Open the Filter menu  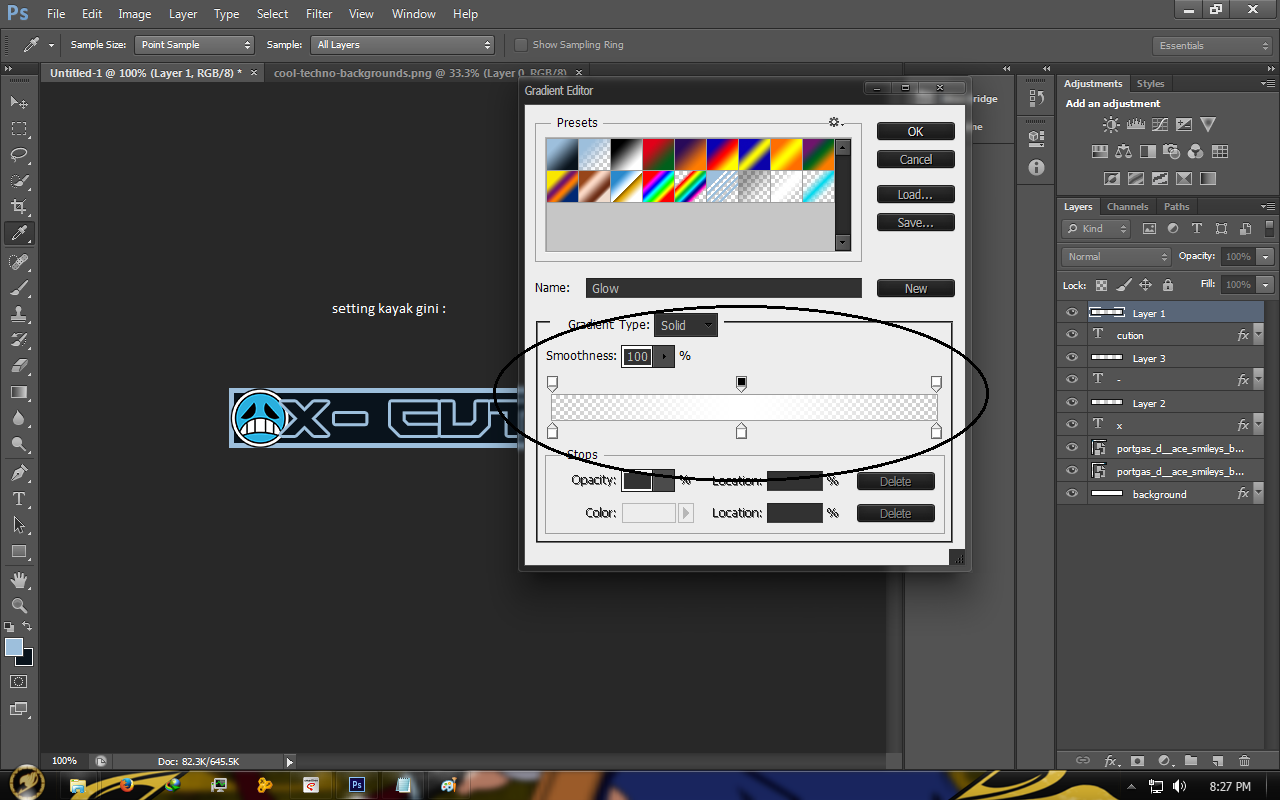(318, 13)
